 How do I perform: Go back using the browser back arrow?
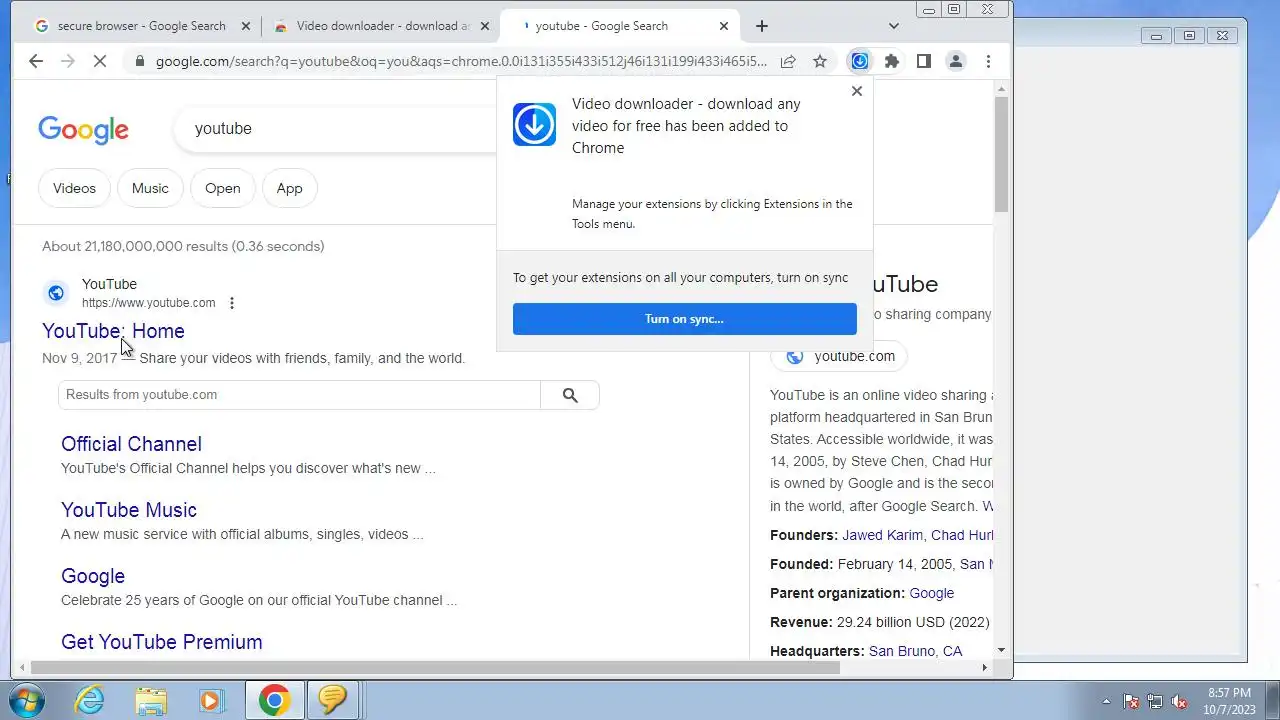[x=36, y=61]
